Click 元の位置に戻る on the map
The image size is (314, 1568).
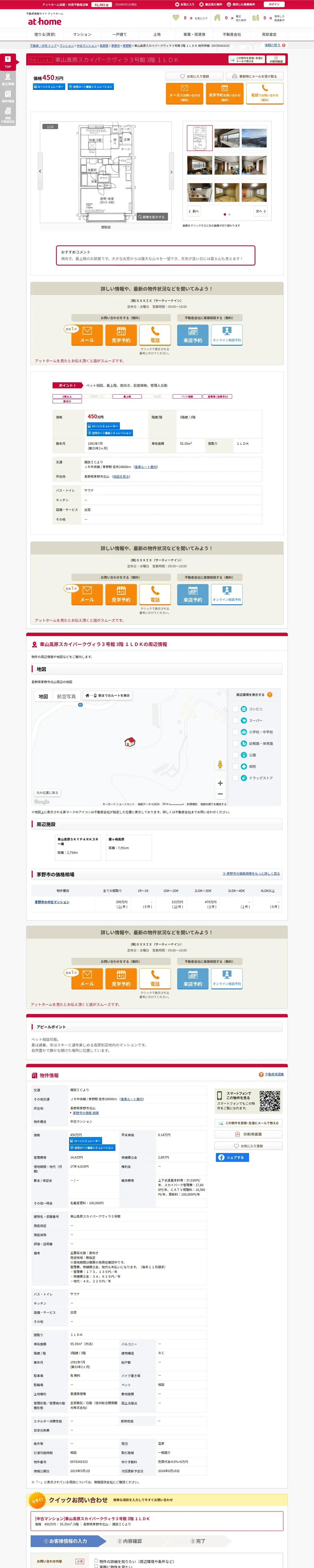pyautogui.click(x=47, y=793)
